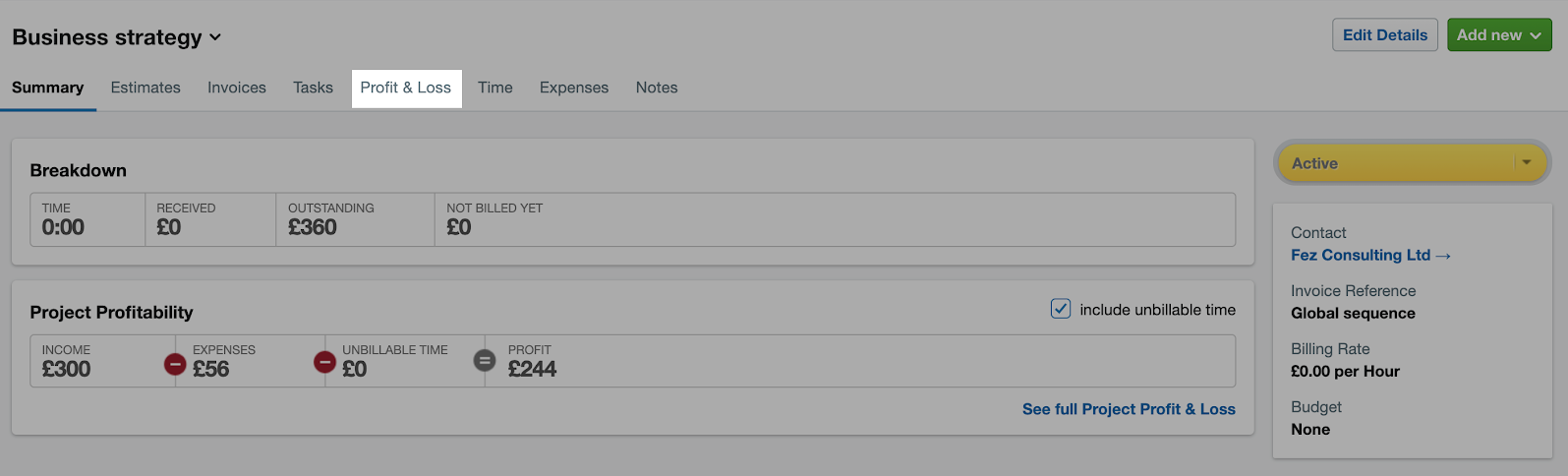Click the red minus icon before Expenses
The image size is (1568, 476).
pyautogui.click(x=174, y=364)
